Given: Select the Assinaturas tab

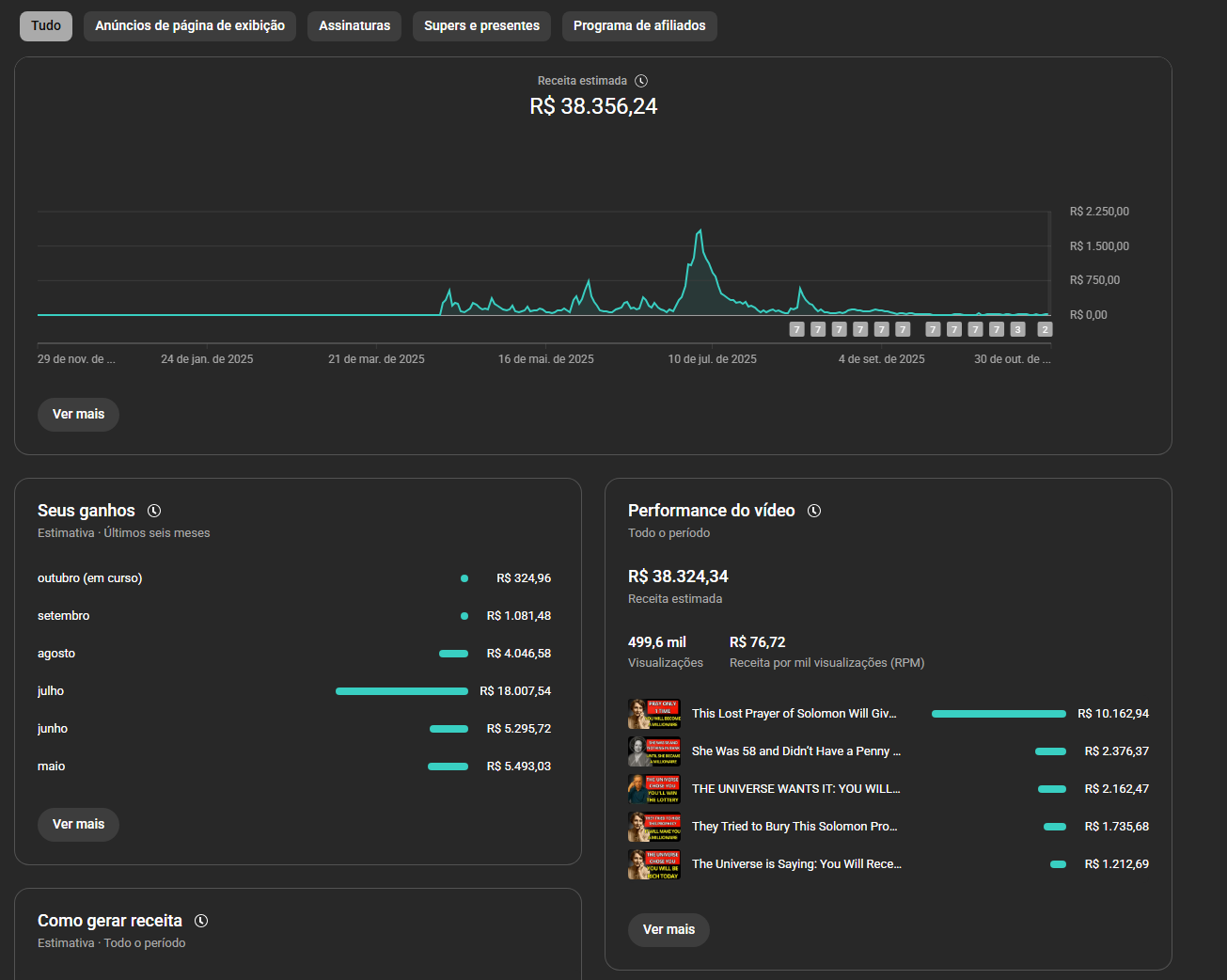Looking at the screenshot, I should (354, 26).
